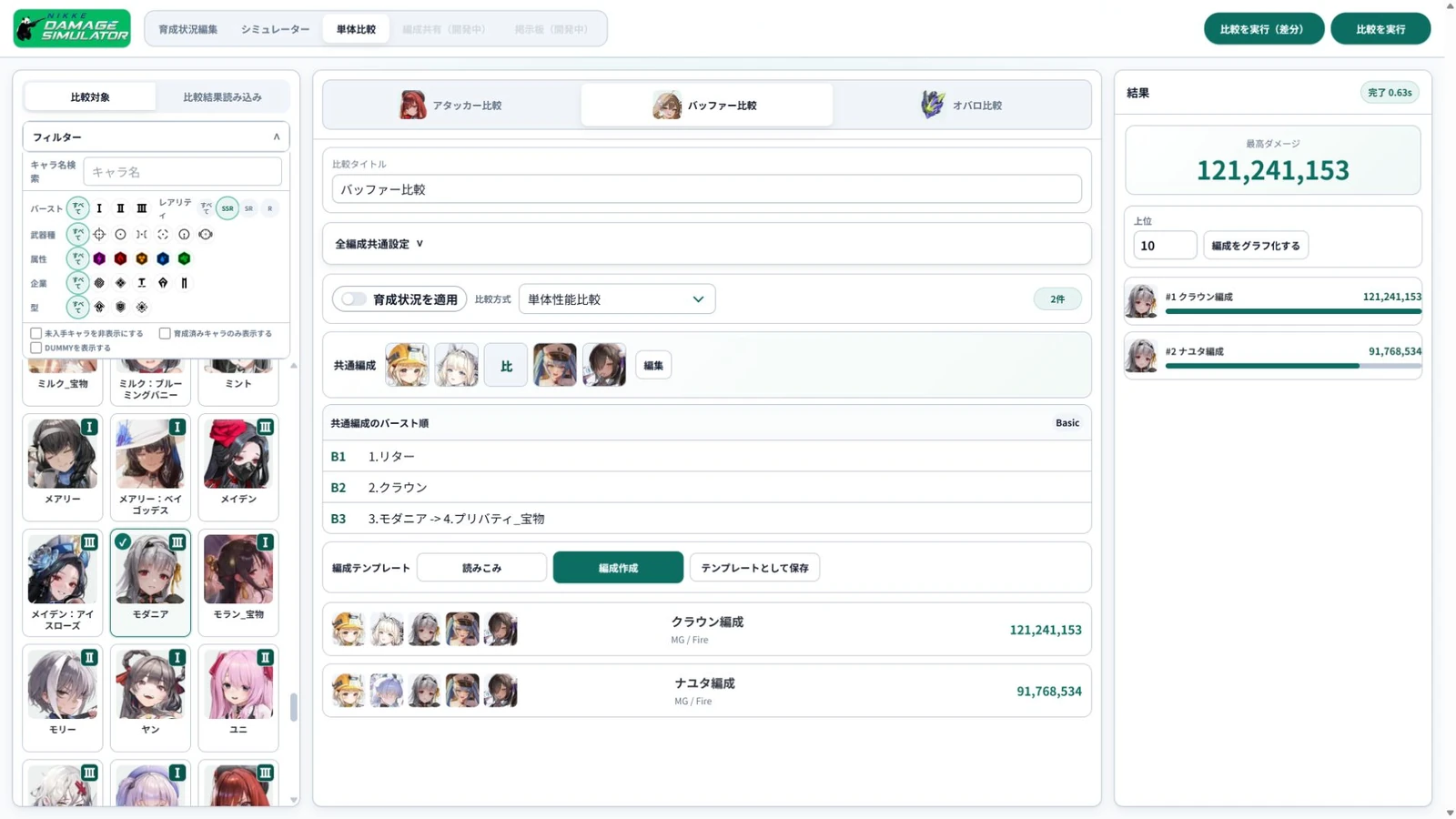
Task: Click 編成をグラフ化する button
Action: (x=1256, y=246)
